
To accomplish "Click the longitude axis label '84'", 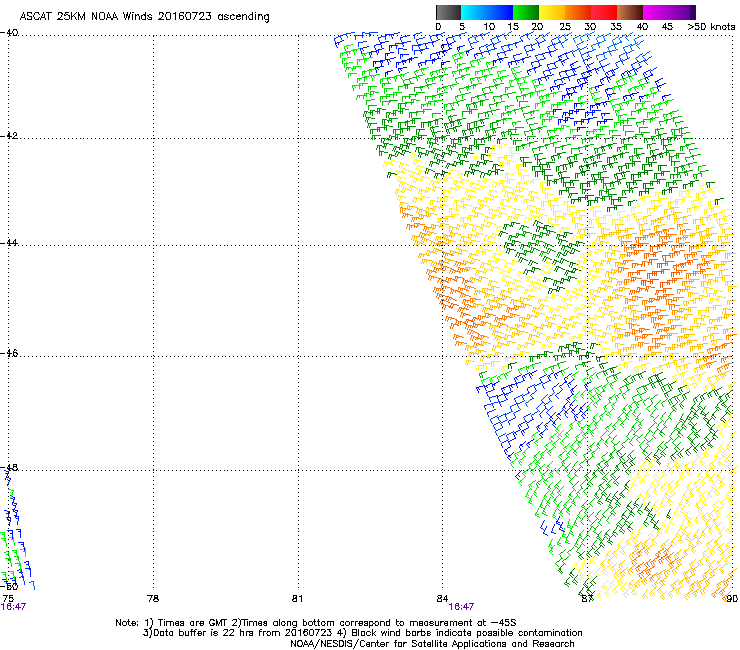I will click(x=442, y=599).
